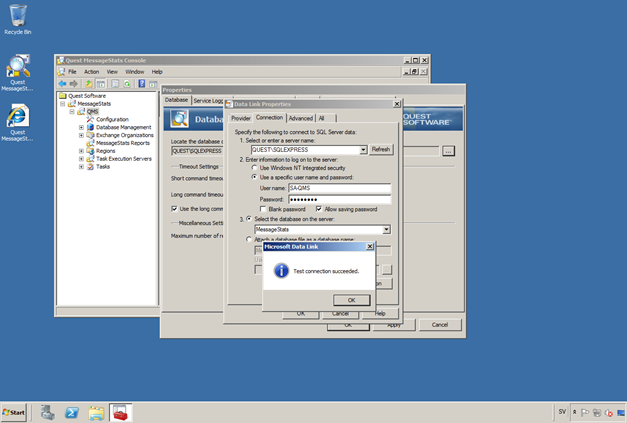Click the console icon left of the File menu
Image resolution: width=627 pixels, height=423 pixels.
(x=61, y=72)
